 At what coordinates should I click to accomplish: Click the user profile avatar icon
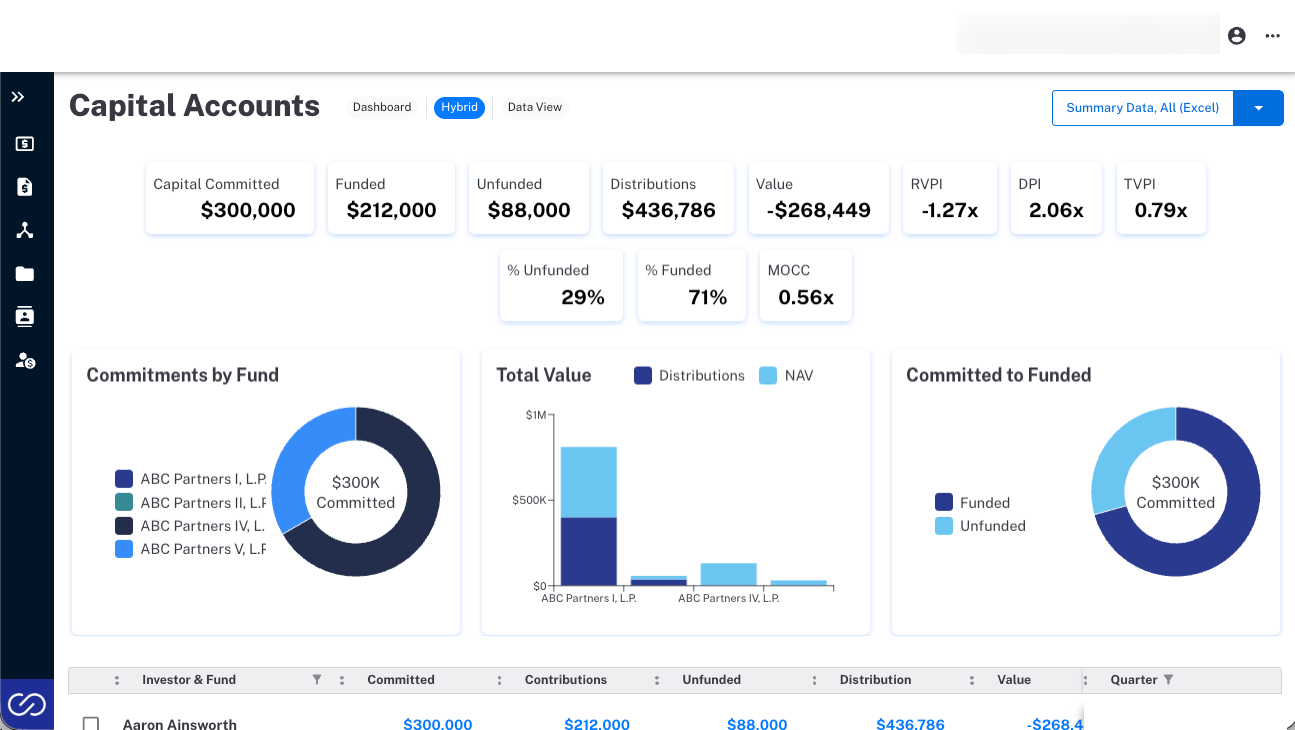[x=1237, y=36]
